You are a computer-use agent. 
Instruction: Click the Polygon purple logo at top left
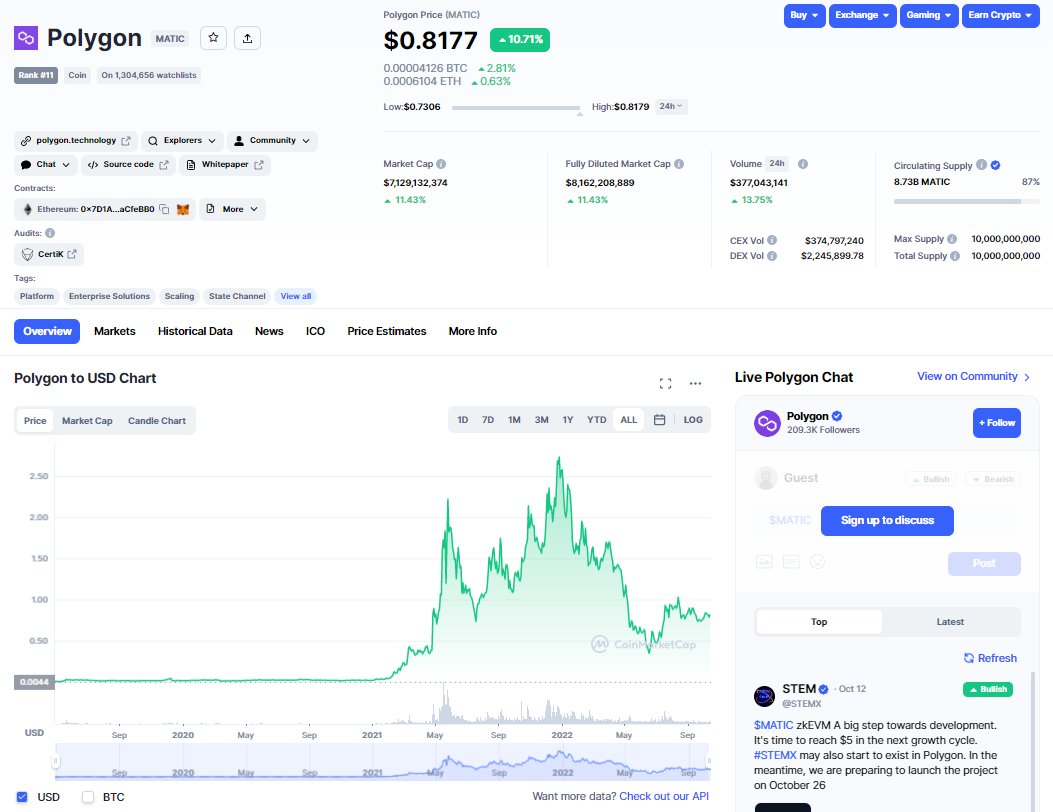coord(26,38)
